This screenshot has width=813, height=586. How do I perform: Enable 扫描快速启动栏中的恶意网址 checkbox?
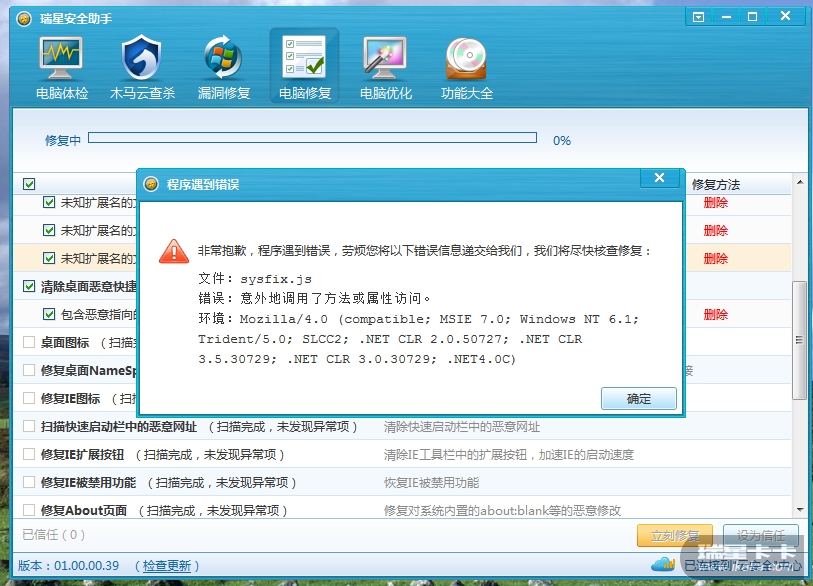(x=29, y=426)
